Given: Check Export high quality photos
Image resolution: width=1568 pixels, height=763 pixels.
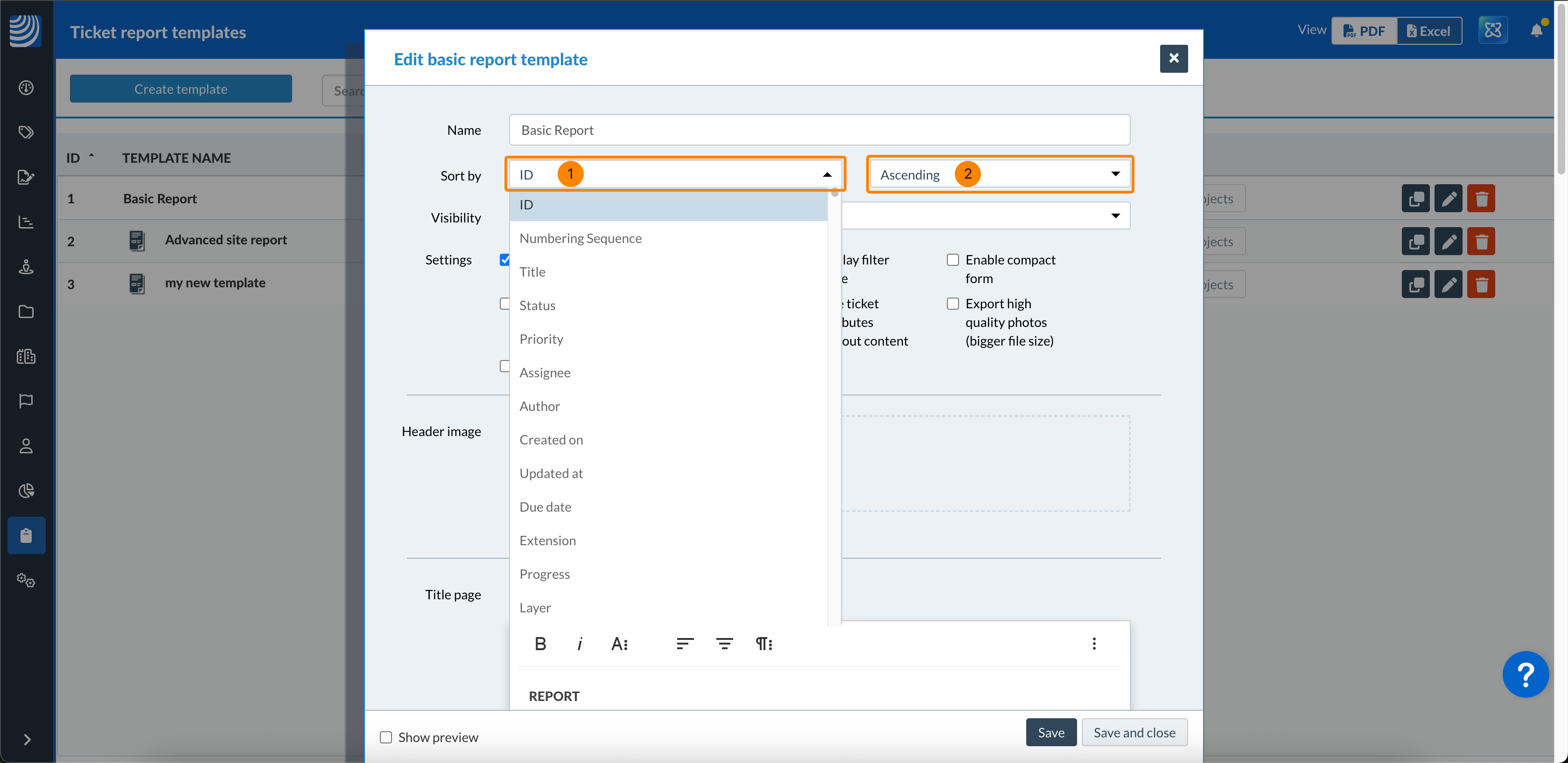Looking at the screenshot, I should pyautogui.click(x=952, y=304).
